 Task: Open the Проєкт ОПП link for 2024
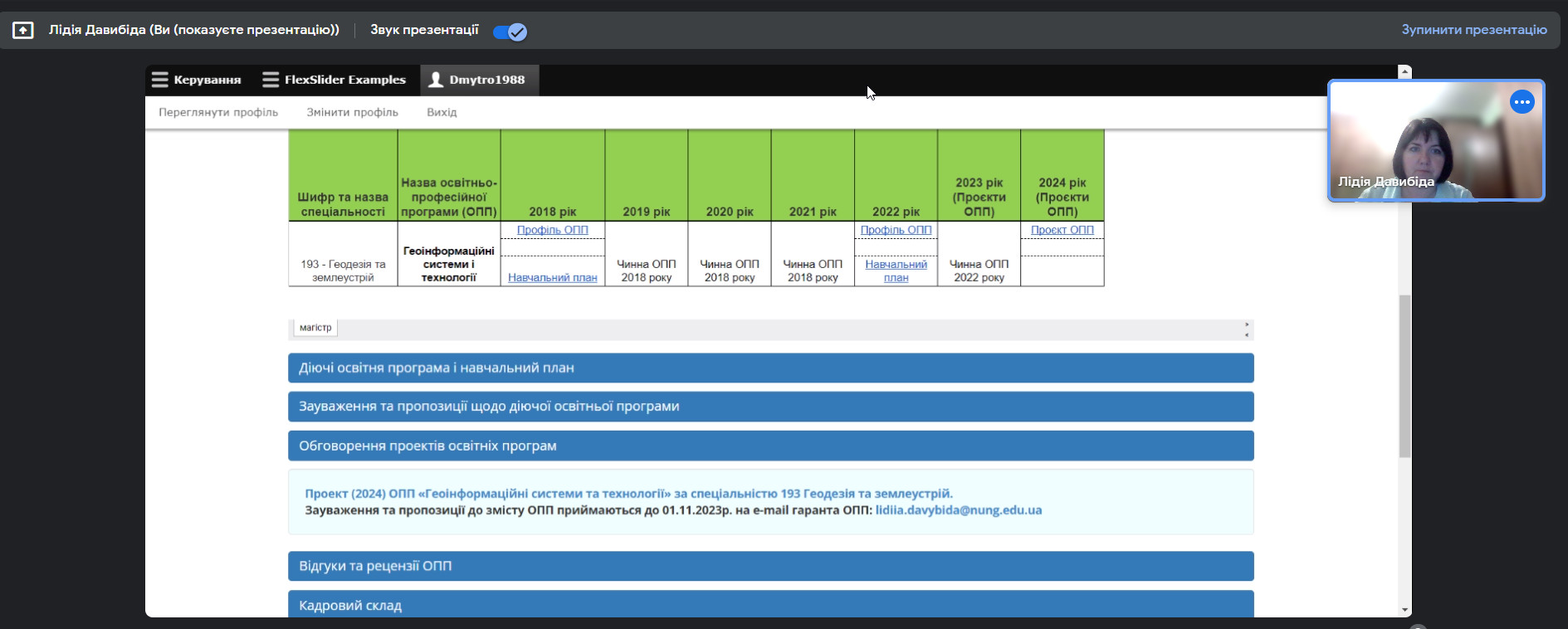tap(1062, 230)
